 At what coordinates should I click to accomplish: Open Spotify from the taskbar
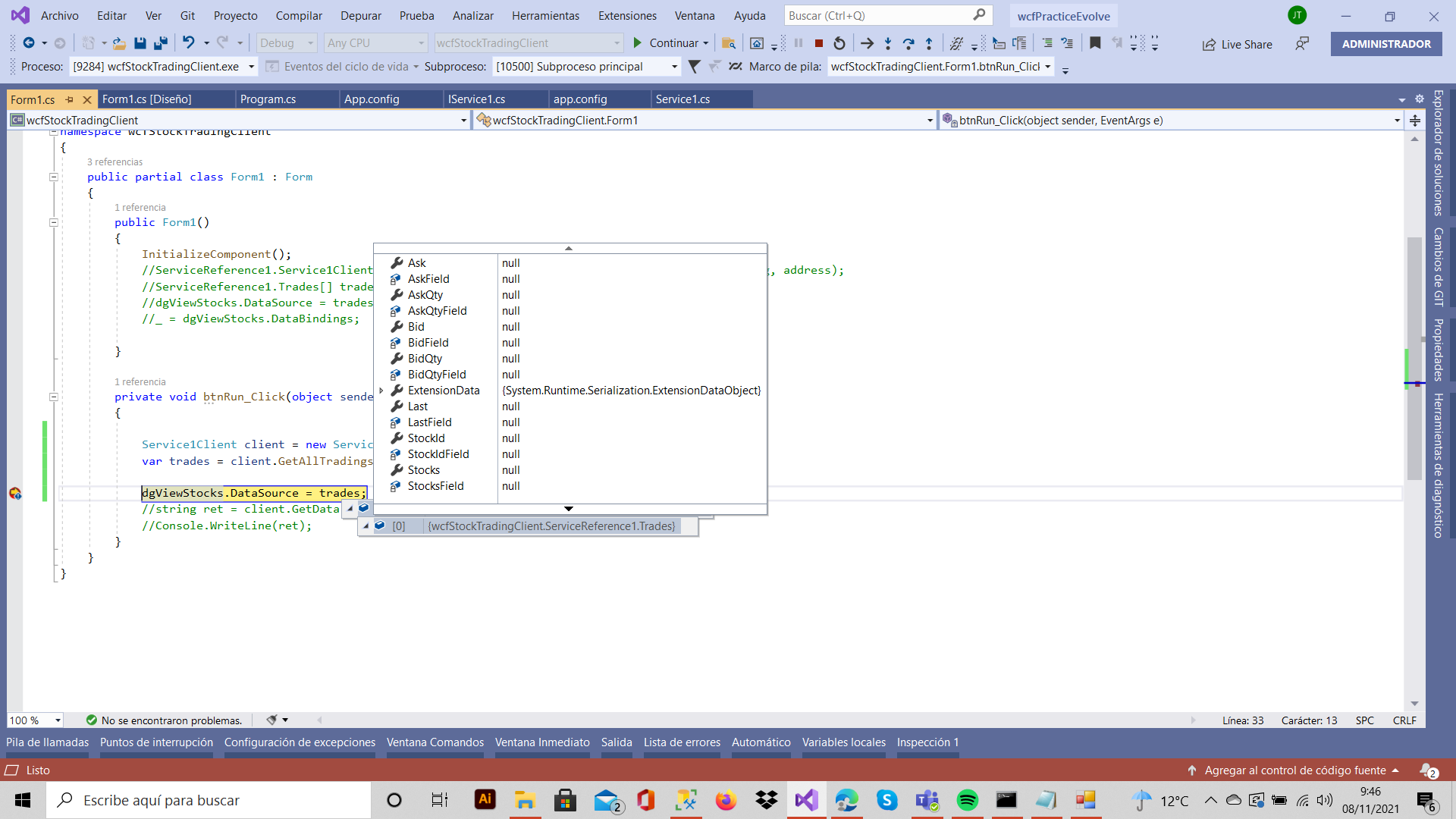click(967, 800)
